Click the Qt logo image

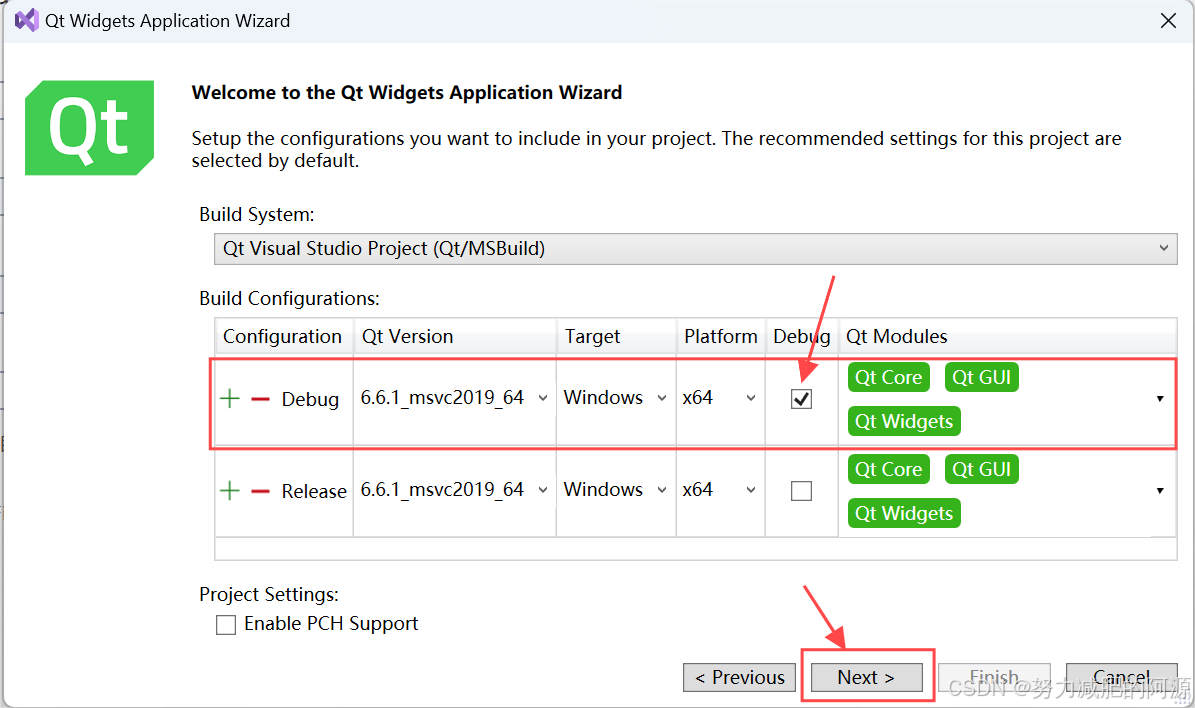(x=89, y=127)
